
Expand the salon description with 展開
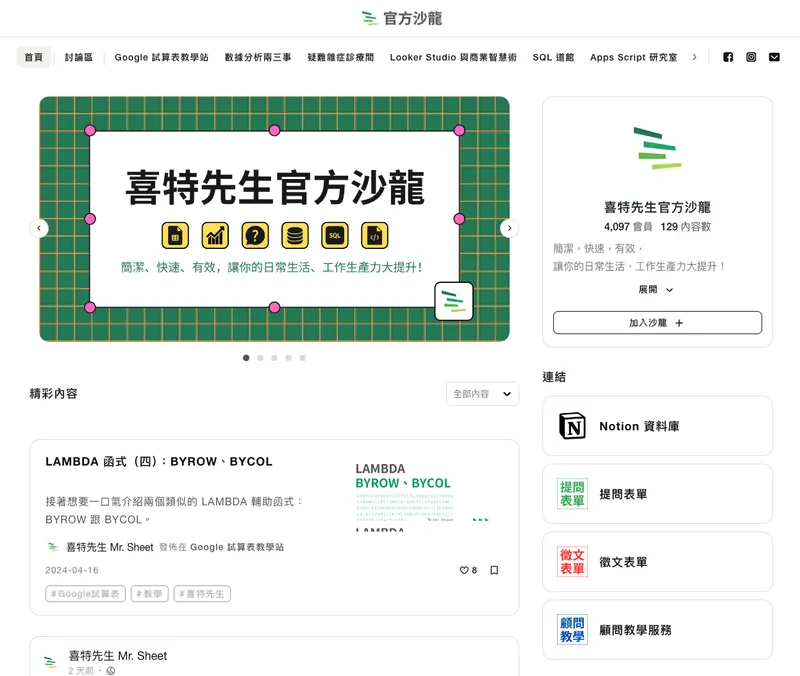(x=656, y=289)
